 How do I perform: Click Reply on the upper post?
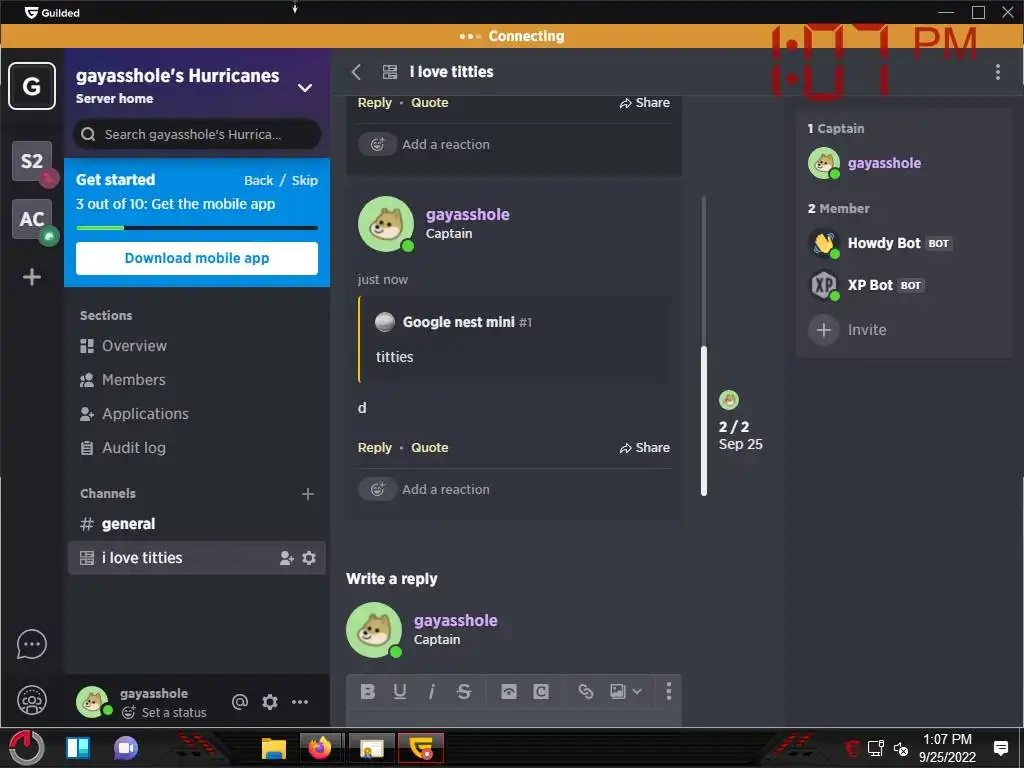[375, 103]
